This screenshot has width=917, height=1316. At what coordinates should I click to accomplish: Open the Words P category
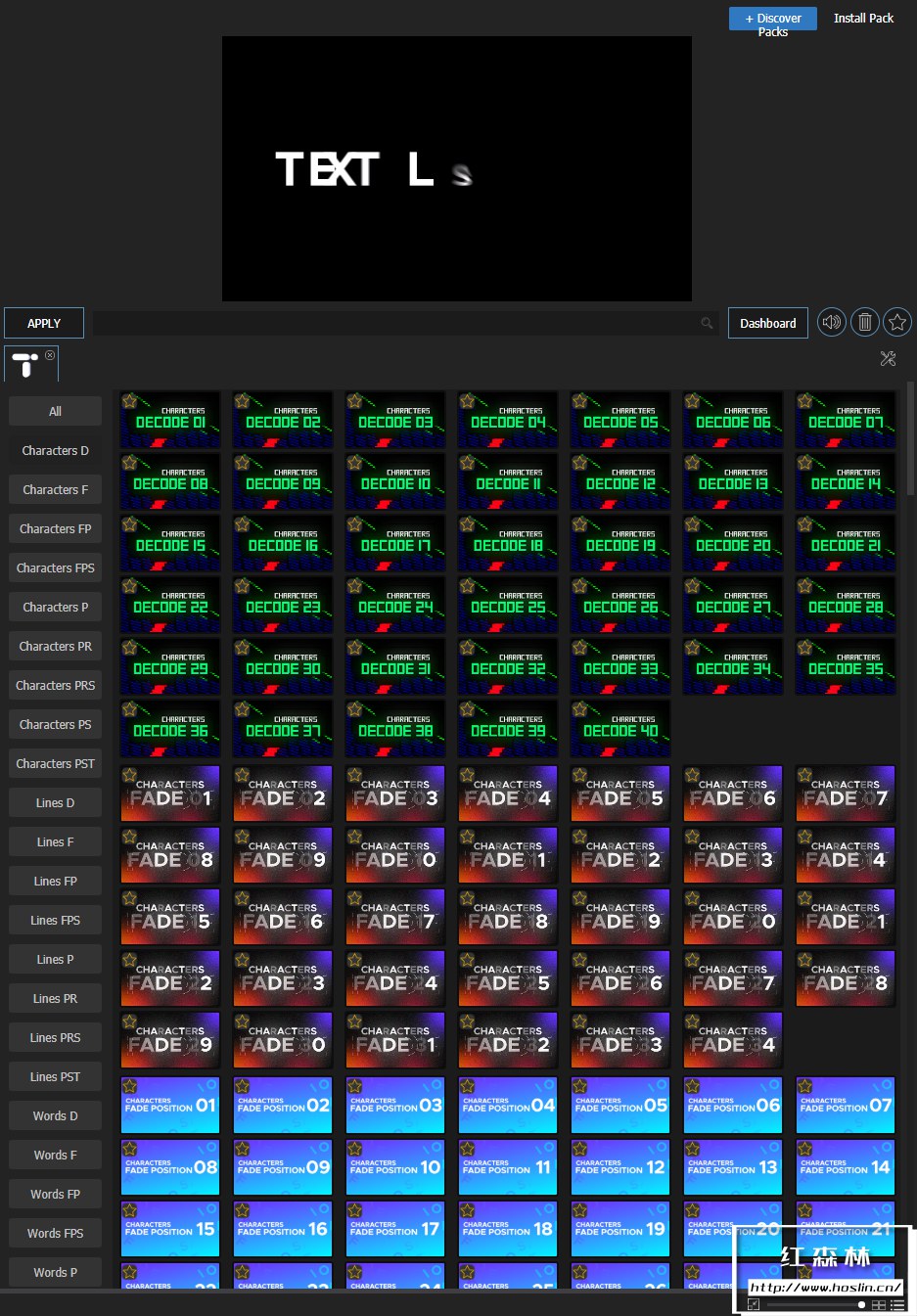click(56, 1272)
